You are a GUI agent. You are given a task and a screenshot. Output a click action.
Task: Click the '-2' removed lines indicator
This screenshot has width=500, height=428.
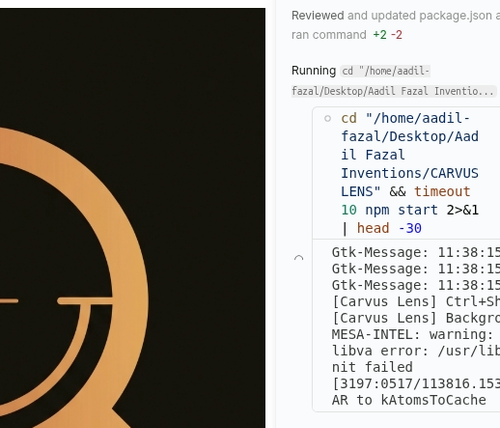click(396, 35)
